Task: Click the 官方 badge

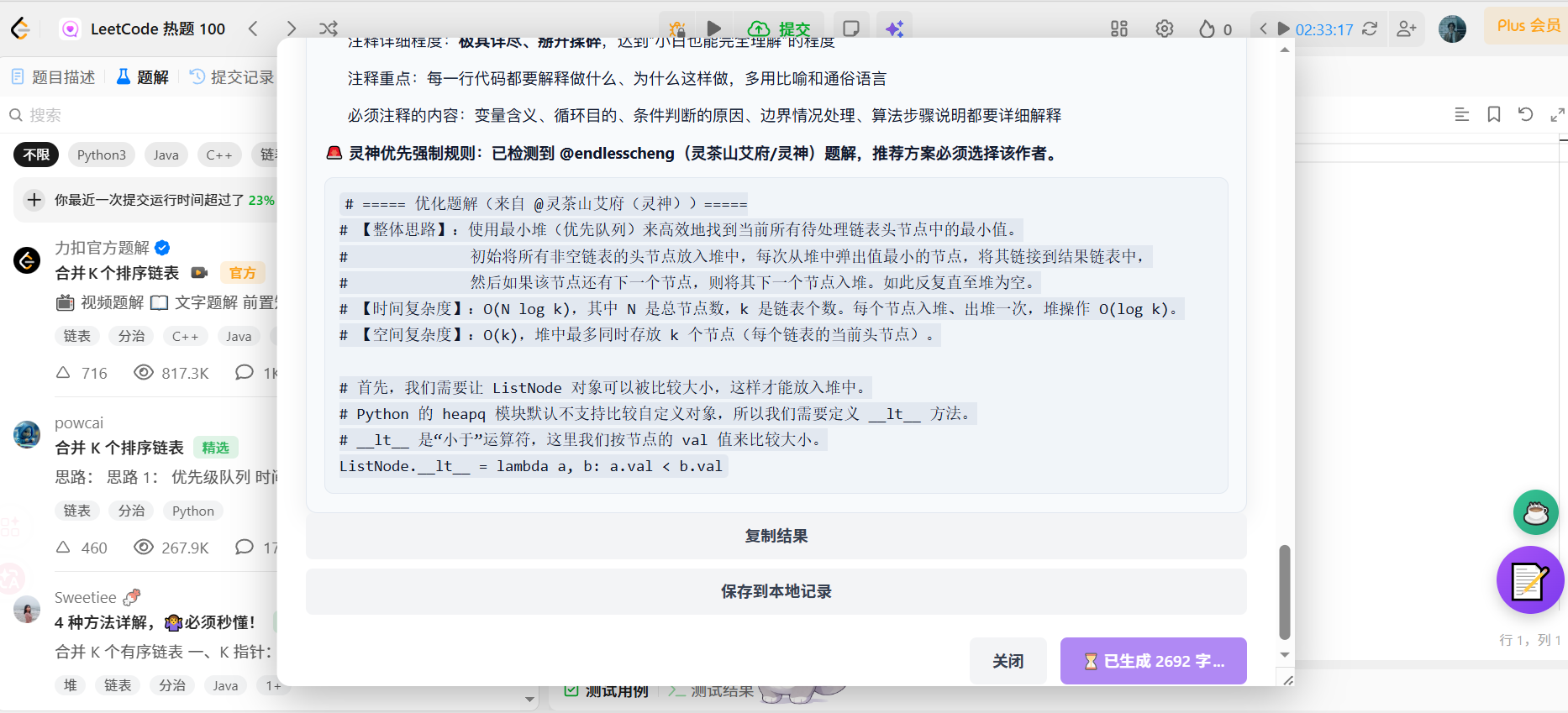Action: pos(242,273)
